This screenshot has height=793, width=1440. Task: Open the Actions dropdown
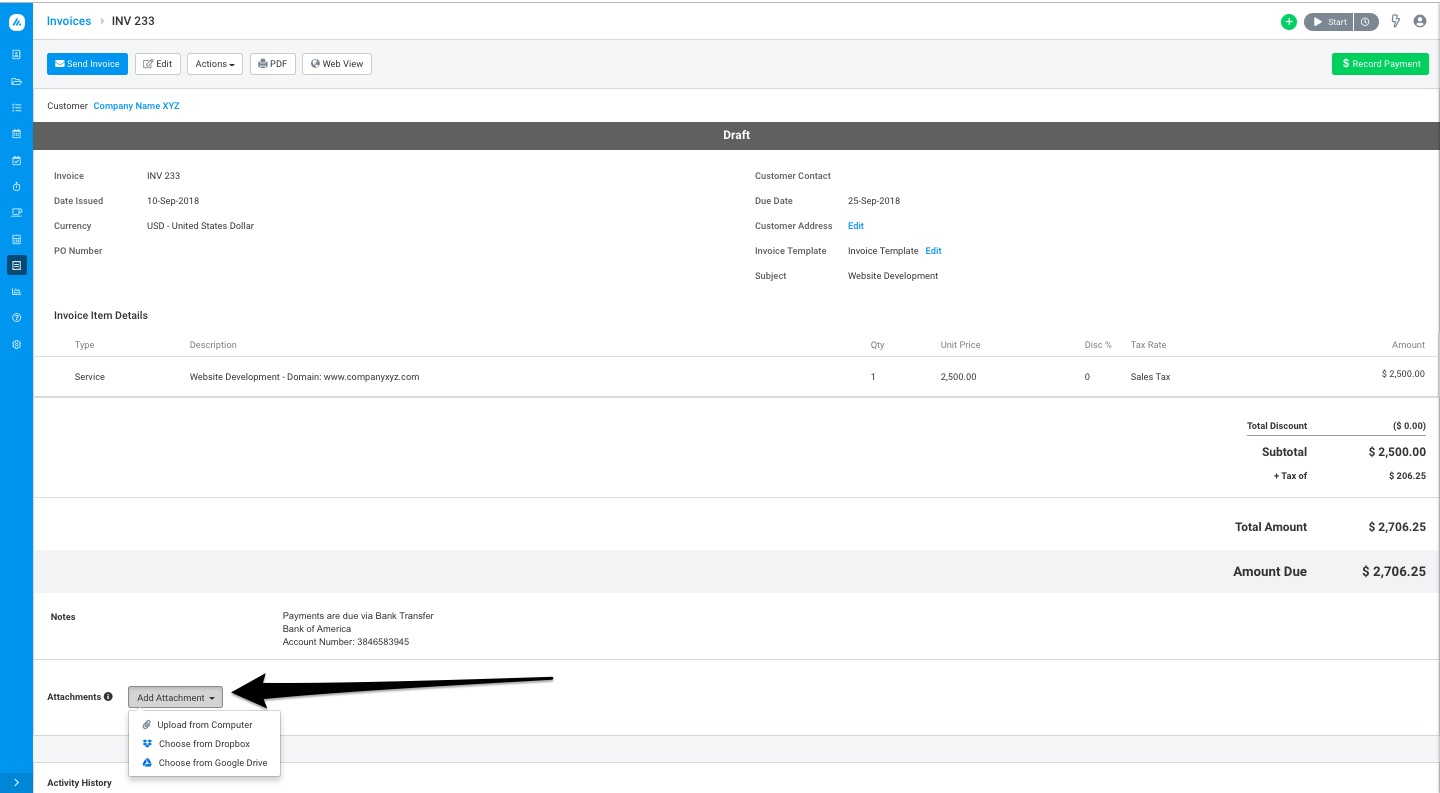(215, 64)
